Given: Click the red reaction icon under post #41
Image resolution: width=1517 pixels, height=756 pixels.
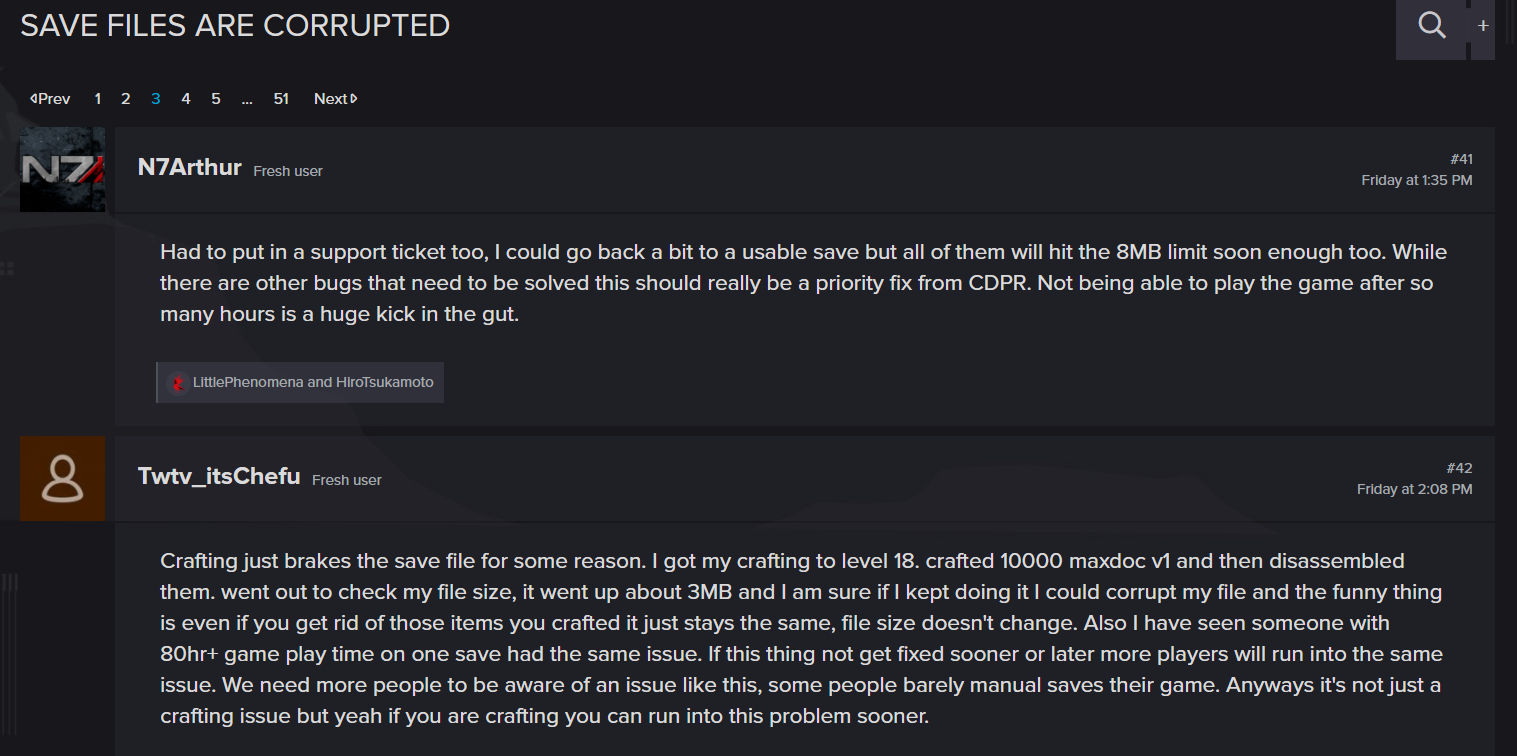Looking at the screenshot, I should tap(178, 383).
